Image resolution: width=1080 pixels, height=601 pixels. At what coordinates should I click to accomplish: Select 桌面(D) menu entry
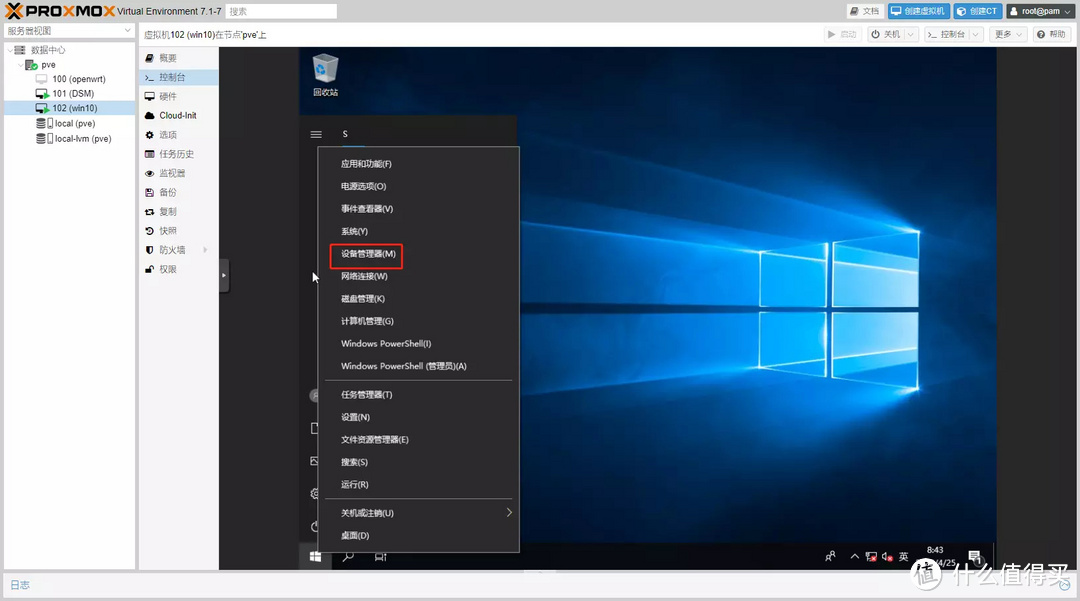(x=355, y=536)
